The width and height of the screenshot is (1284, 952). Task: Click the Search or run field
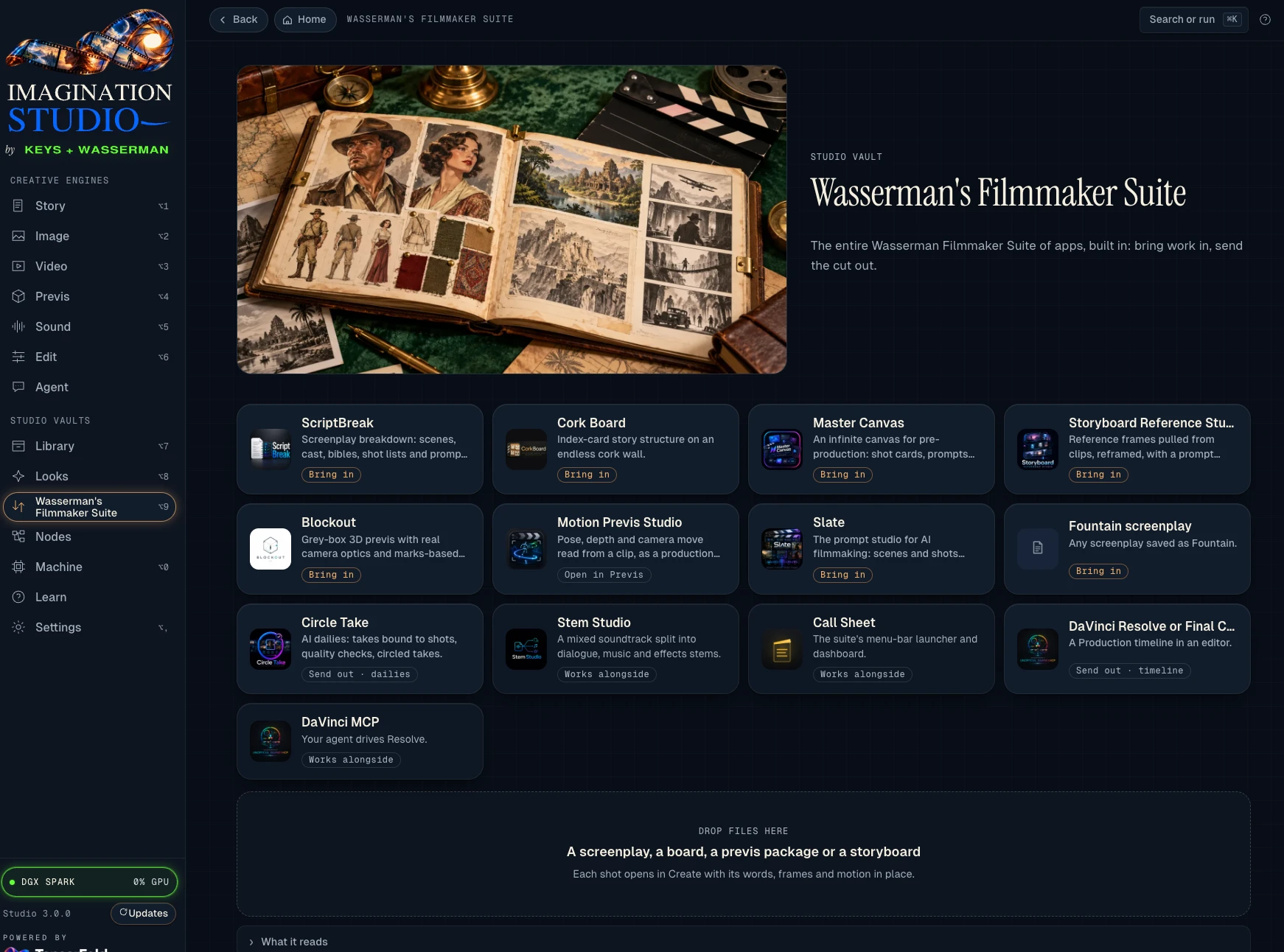click(x=1193, y=20)
